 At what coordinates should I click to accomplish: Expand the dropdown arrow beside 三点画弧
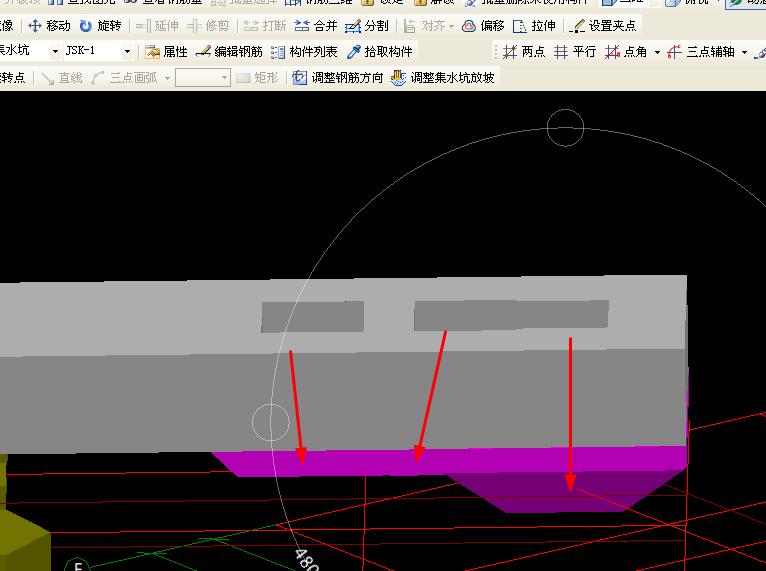click(x=167, y=78)
